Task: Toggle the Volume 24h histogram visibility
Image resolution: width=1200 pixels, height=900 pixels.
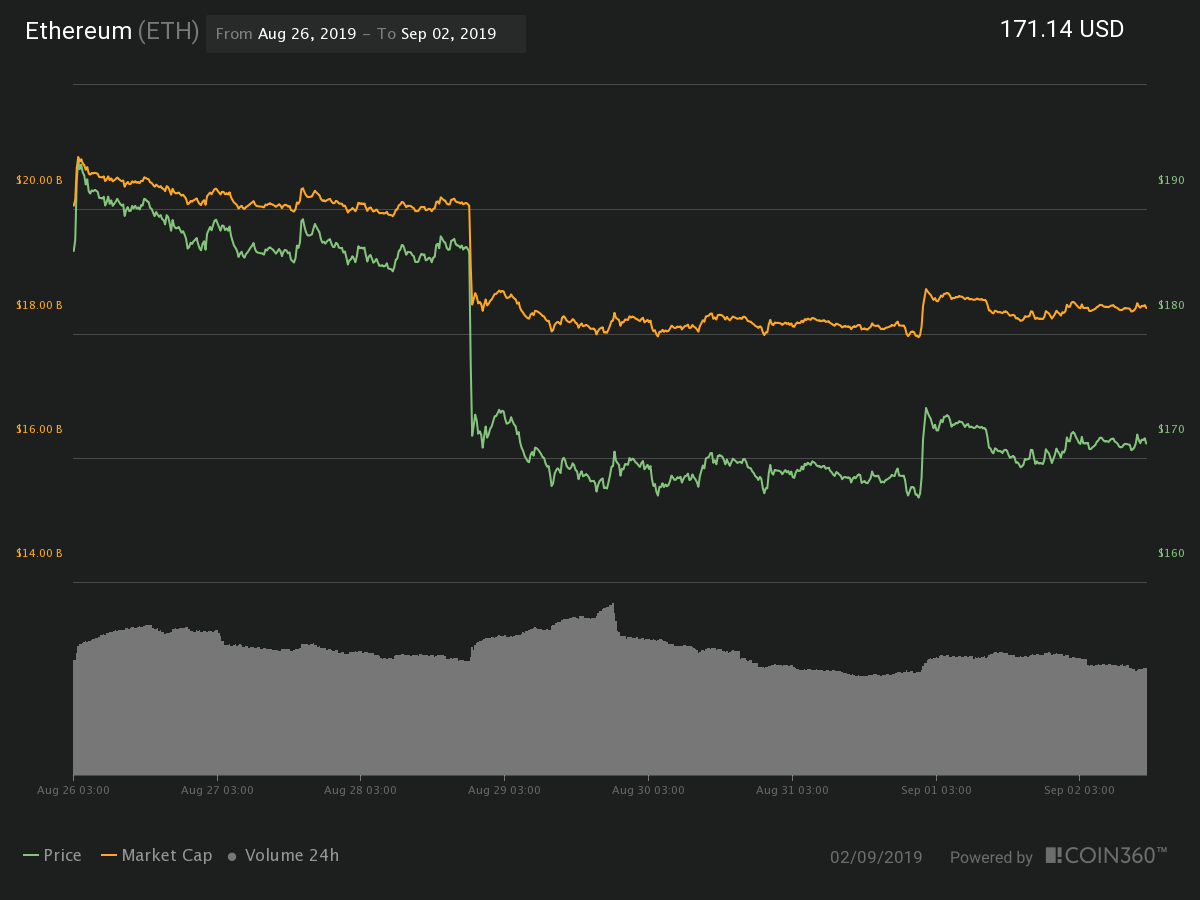Action: [292, 855]
